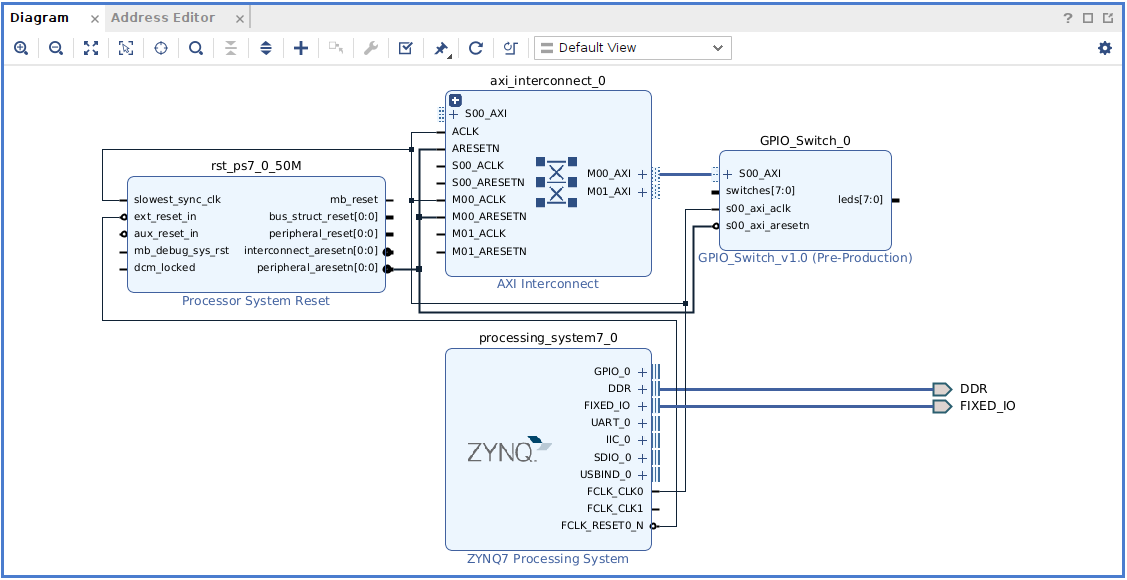Zoom to fit the whole diagram
The image size is (1127, 580).
91,48
